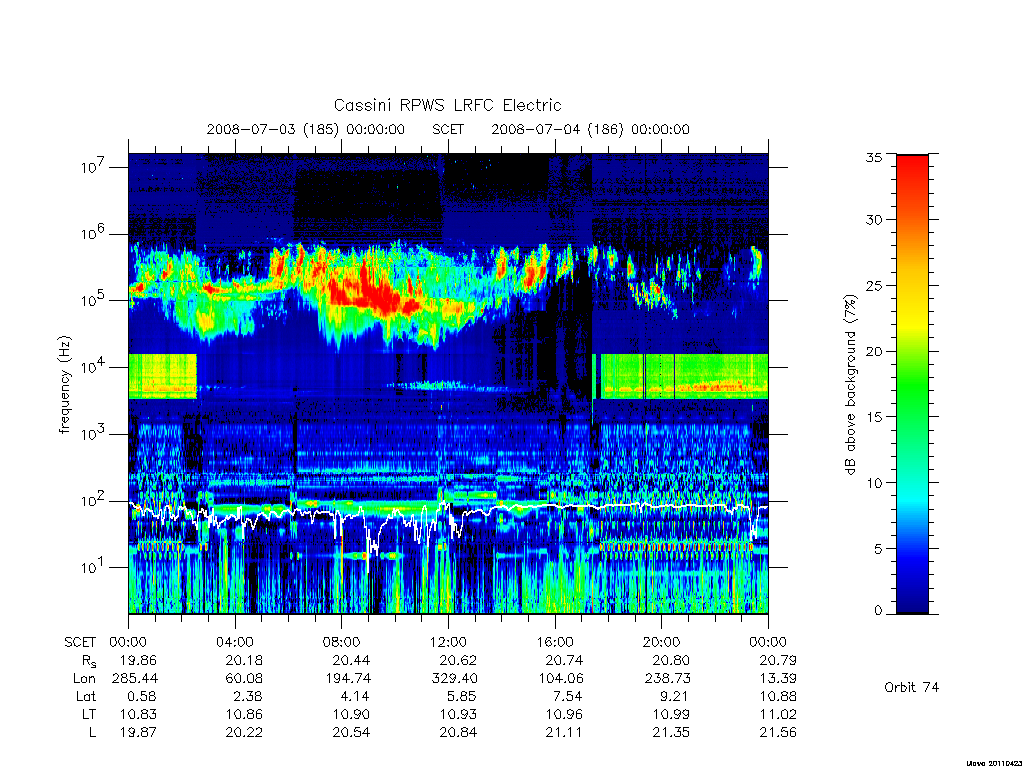The image size is (1024, 768).
Task: Click the 'dB above background (7%)' label
Action: click(x=850, y=384)
